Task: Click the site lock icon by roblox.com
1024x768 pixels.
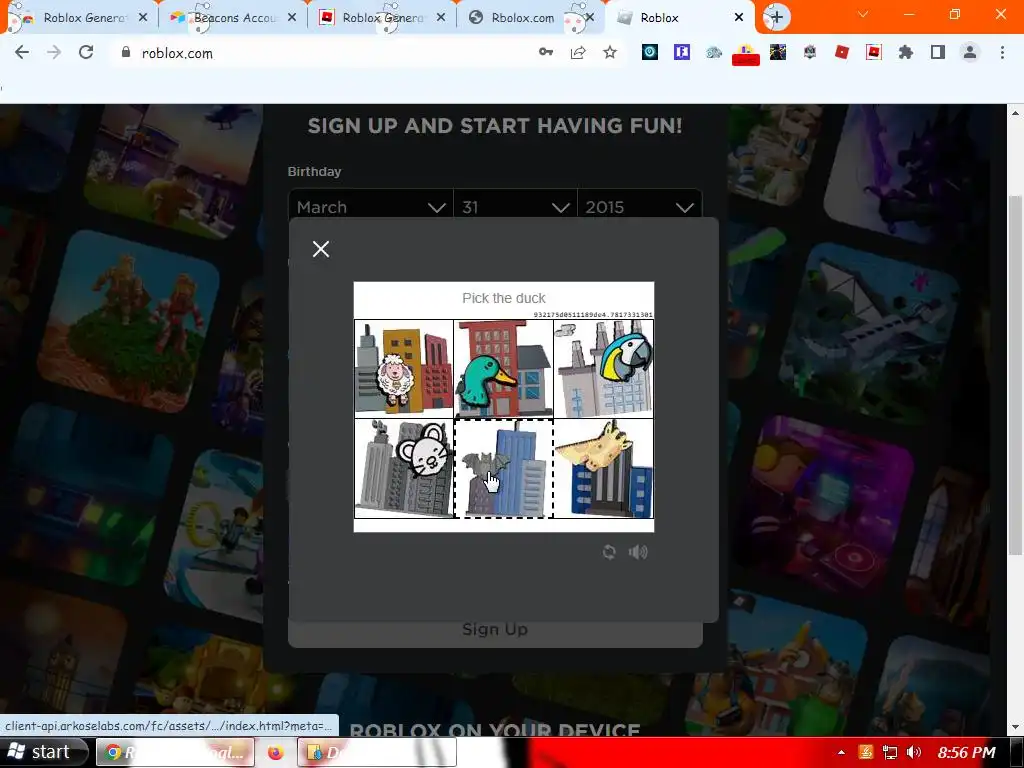Action: pyautogui.click(x=126, y=52)
